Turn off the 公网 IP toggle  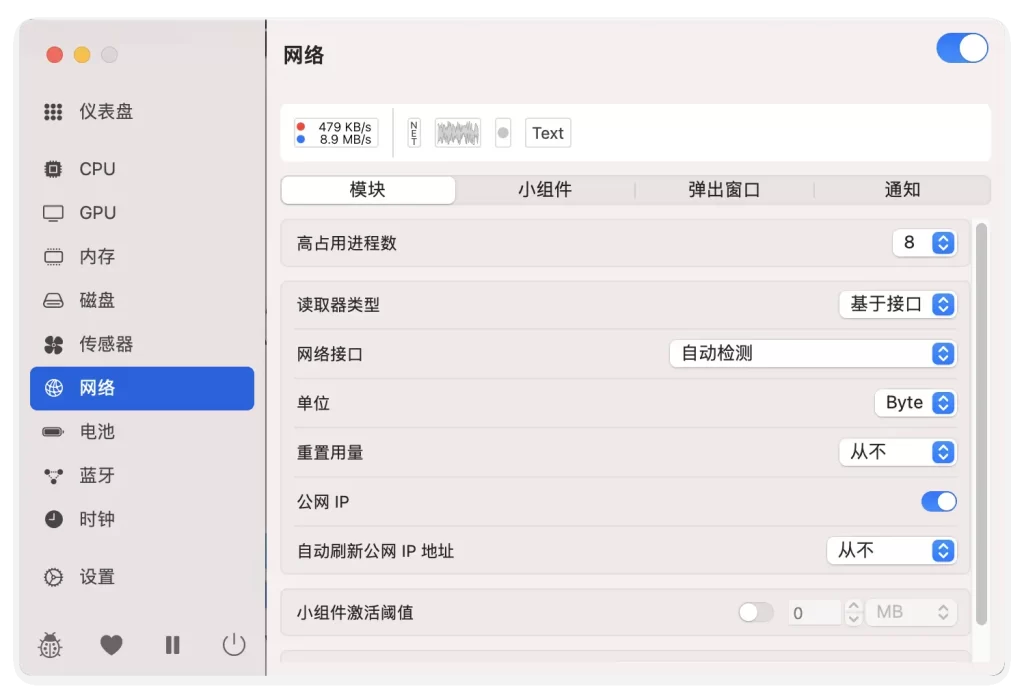coord(938,501)
